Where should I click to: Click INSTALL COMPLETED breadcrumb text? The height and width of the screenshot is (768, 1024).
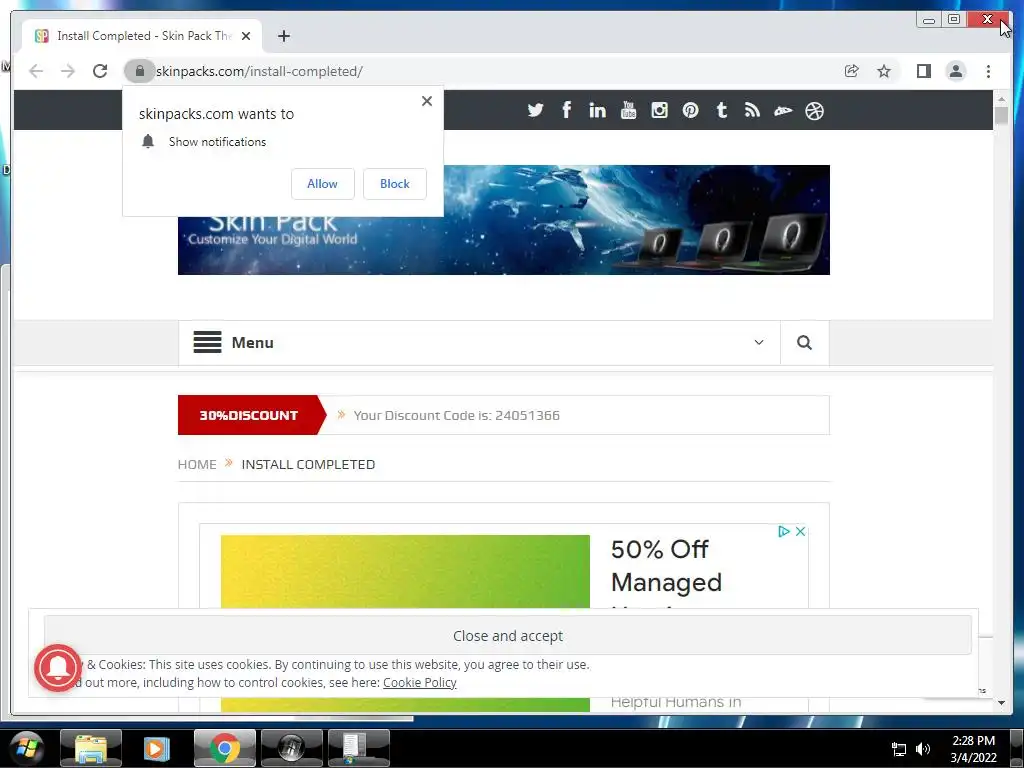click(308, 464)
